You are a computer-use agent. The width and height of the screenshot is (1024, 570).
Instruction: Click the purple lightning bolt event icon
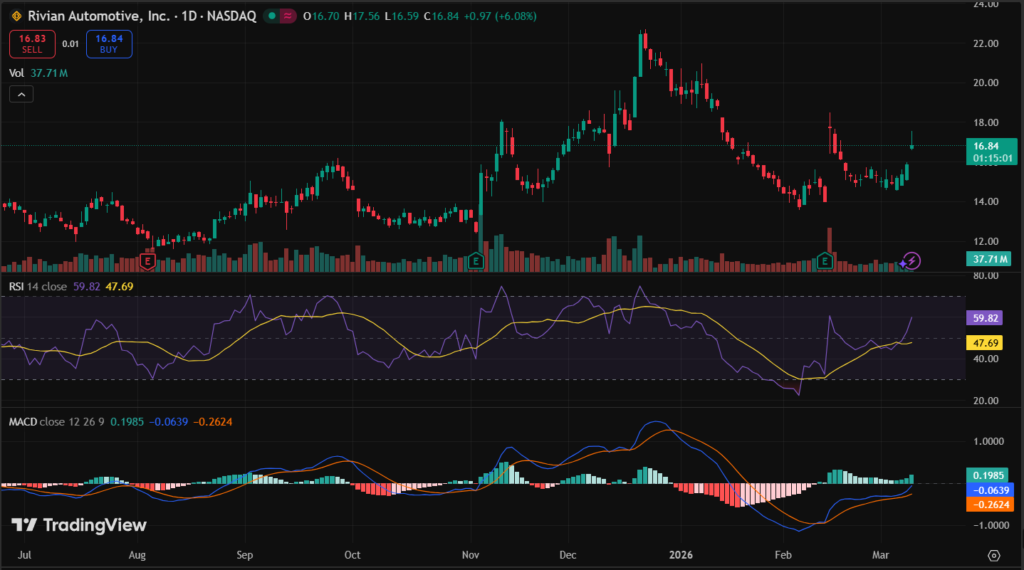coord(911,260)
